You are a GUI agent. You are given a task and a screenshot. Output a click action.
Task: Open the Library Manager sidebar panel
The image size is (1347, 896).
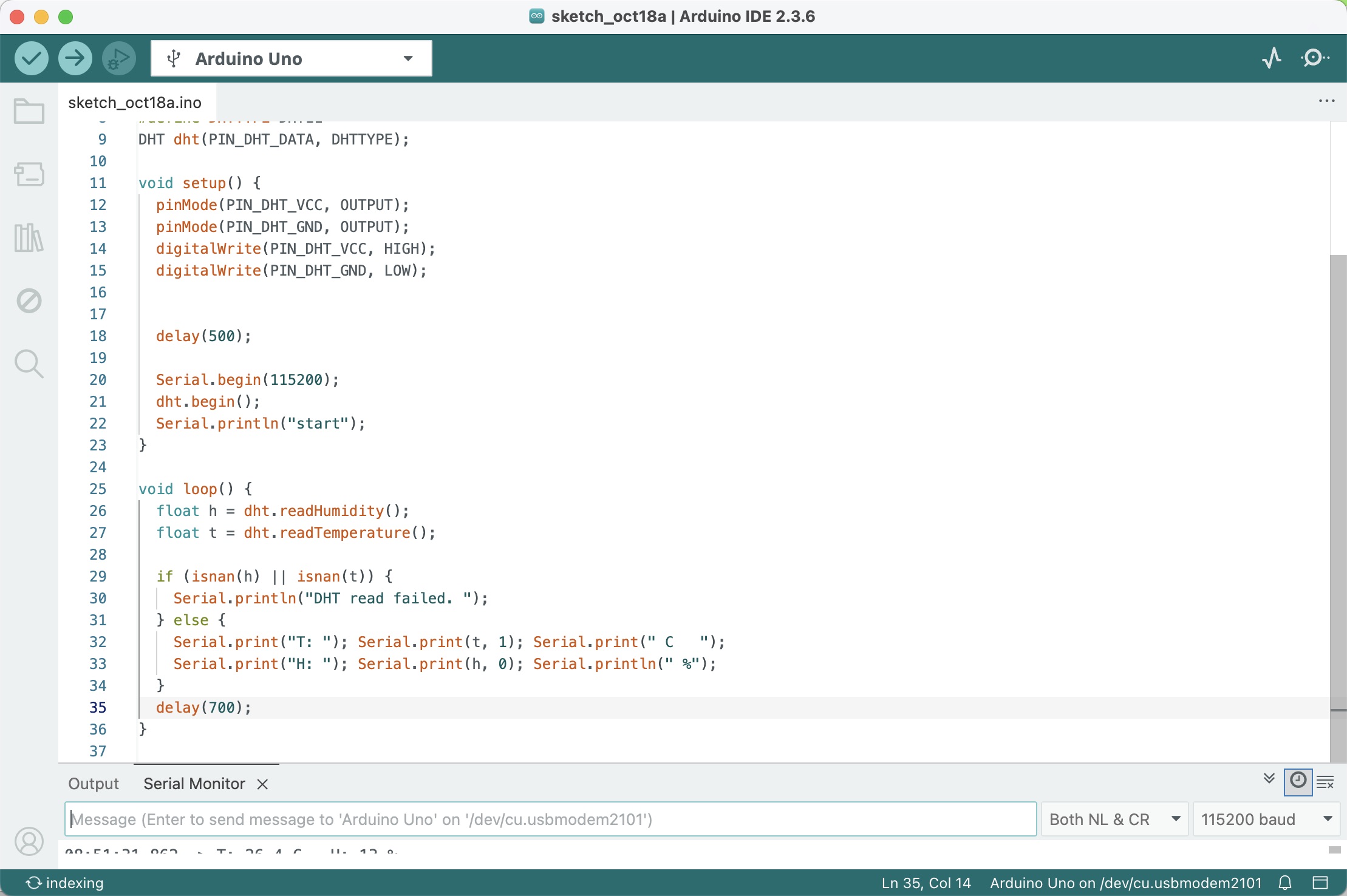coord(29,237)
